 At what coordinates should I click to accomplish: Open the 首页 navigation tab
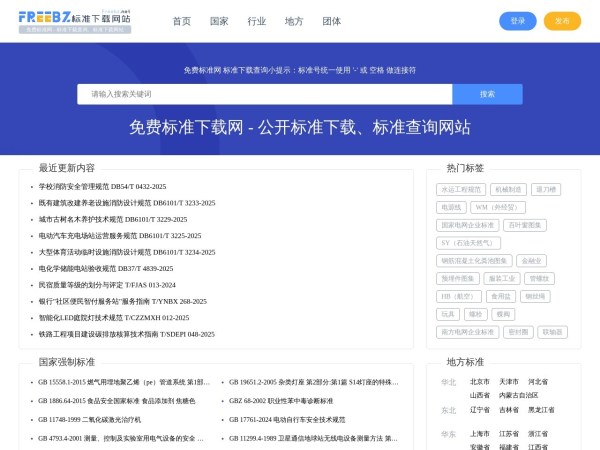point(181,21)
